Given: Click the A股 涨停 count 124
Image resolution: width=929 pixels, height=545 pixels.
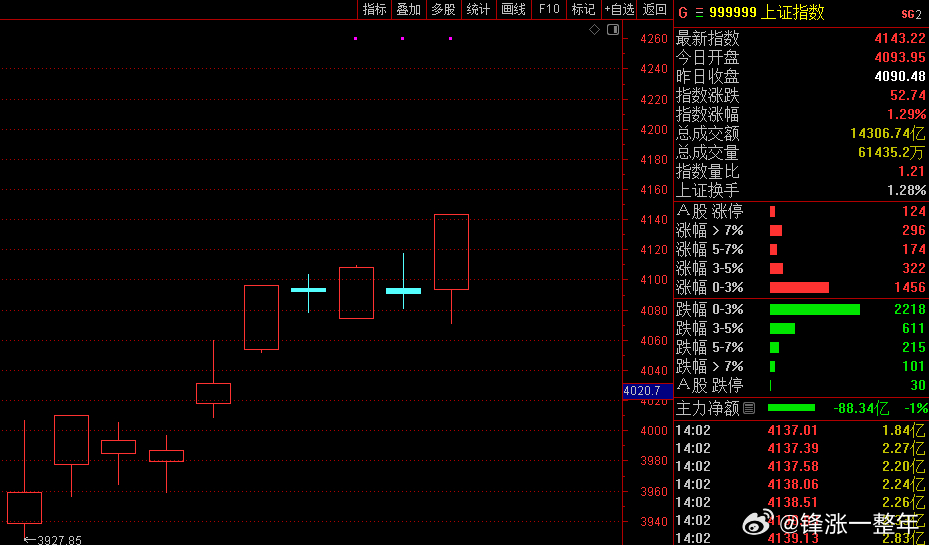Looking at the screenshot, I should [x=914, y=211].
